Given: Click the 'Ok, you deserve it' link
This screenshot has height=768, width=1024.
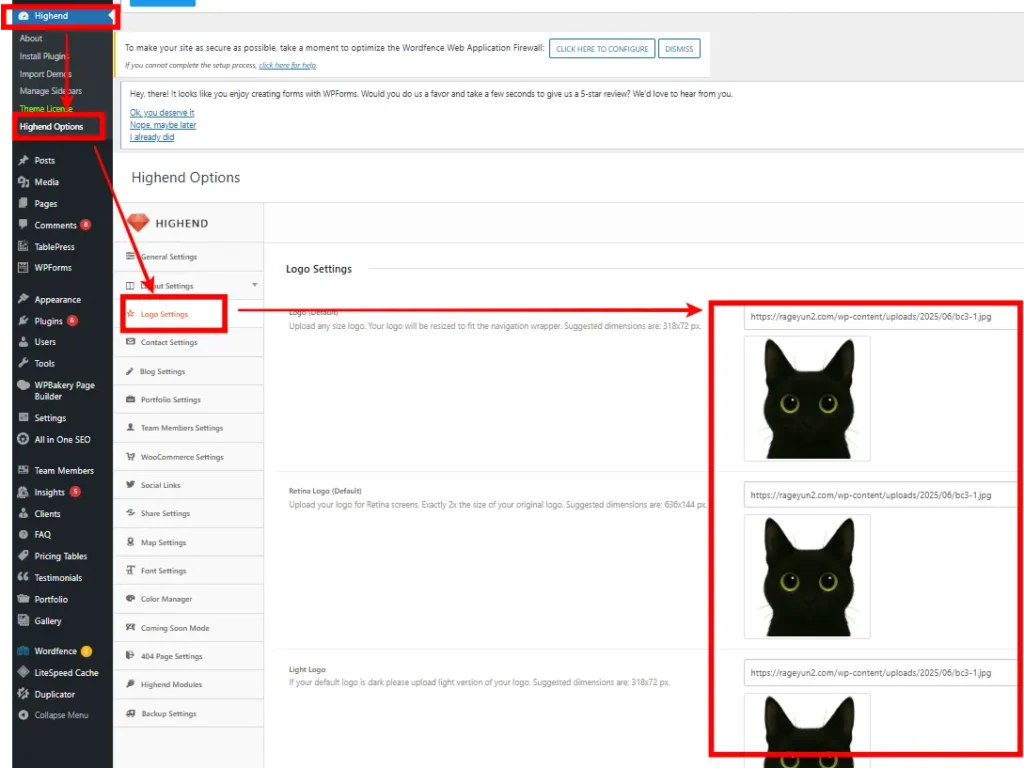Looking at the screenshot, I should (161, 112).
